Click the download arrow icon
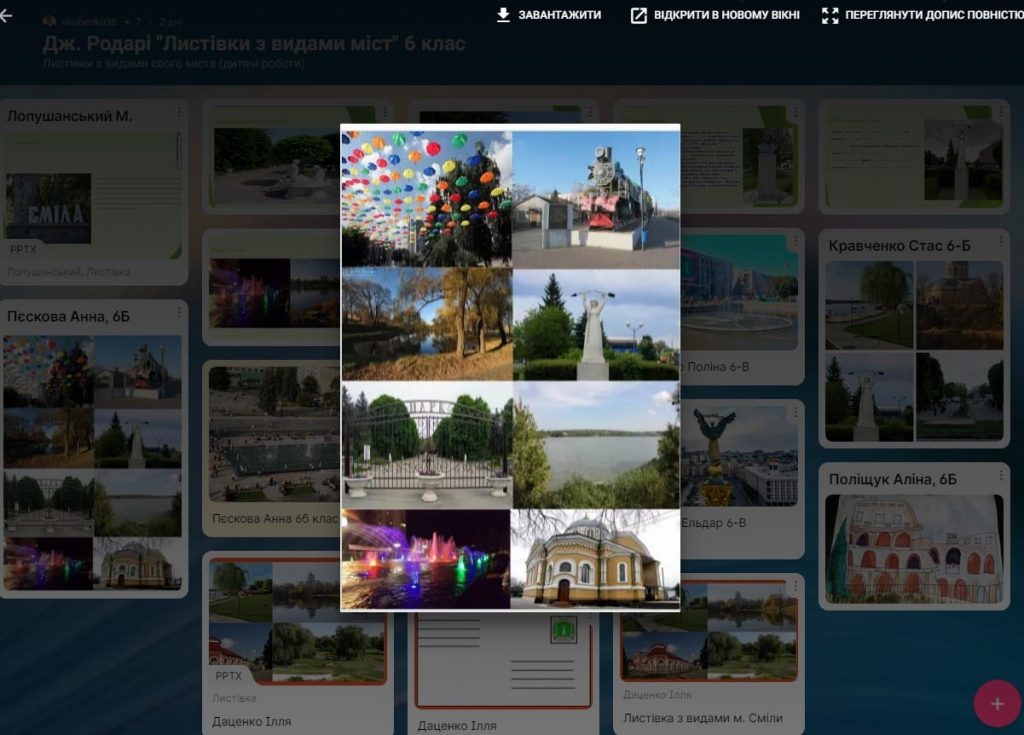Screen dimensions: 1024x735 503,15
